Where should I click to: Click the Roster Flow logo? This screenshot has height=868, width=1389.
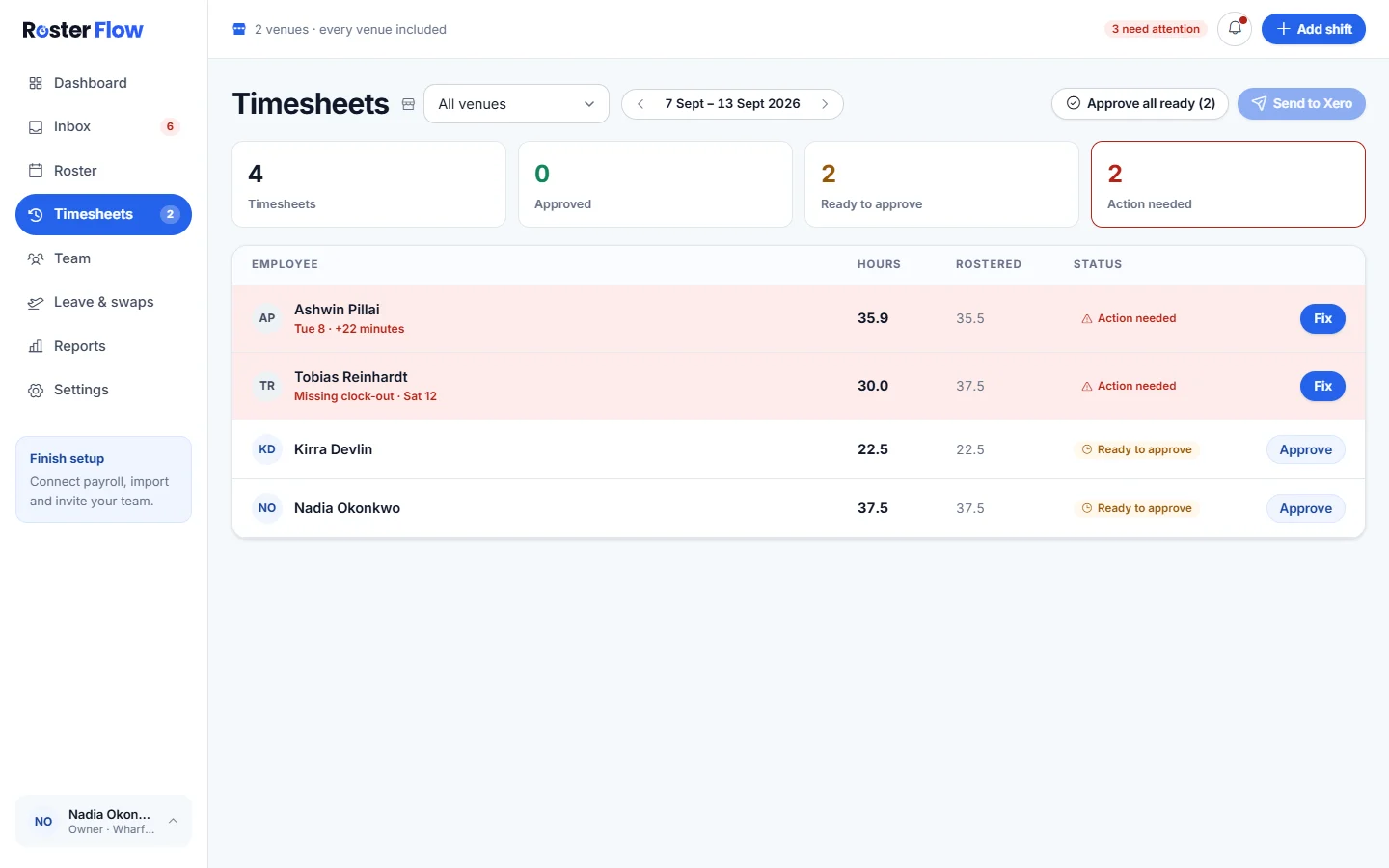coord(83,30)
